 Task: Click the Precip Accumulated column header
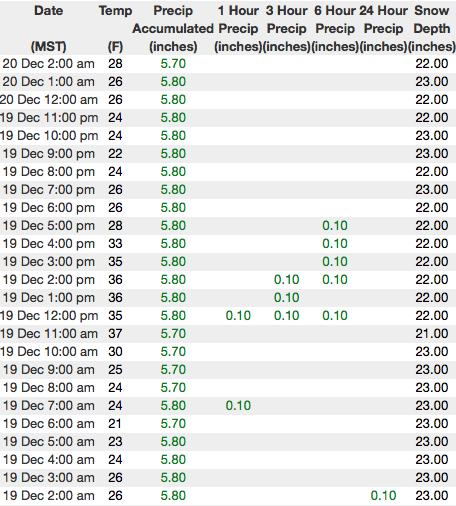tap(173, 28)
